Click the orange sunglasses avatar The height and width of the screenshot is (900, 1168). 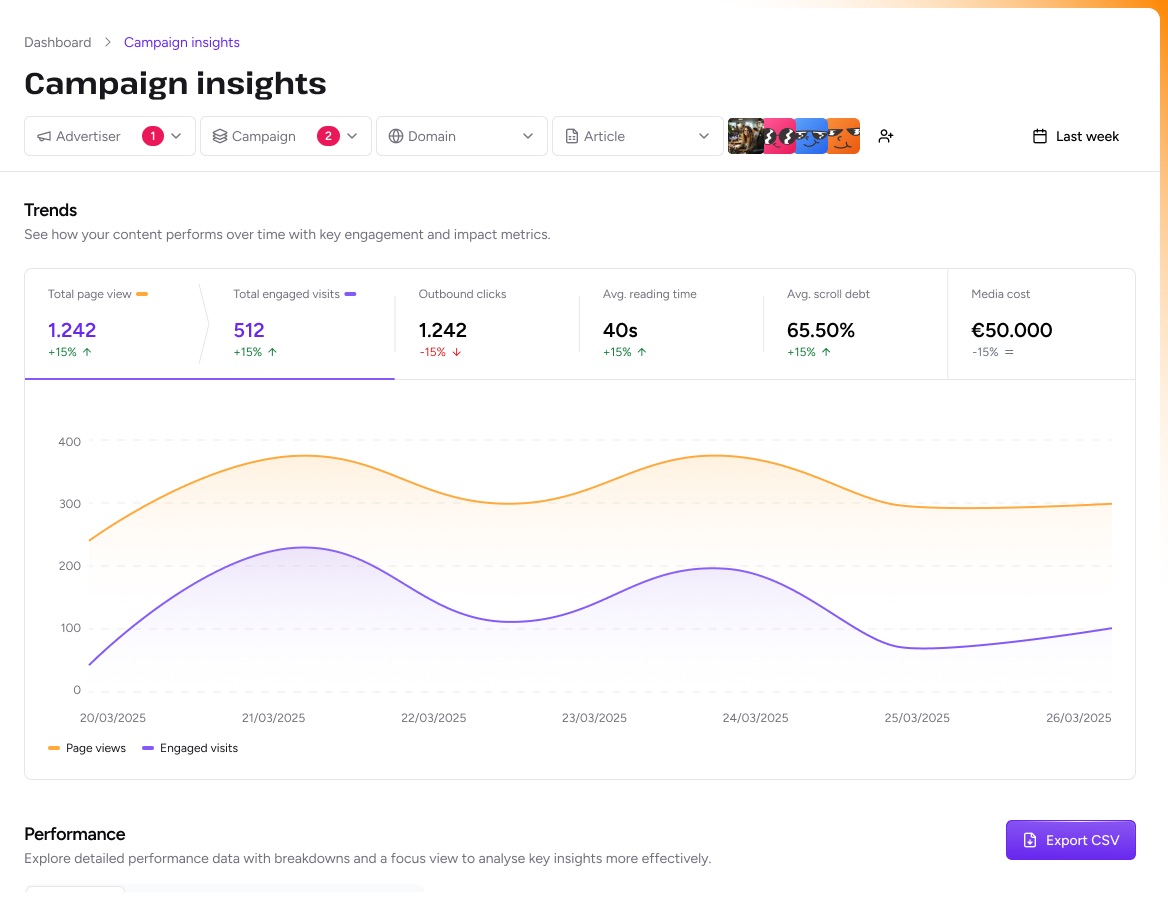tap(844, 136)
